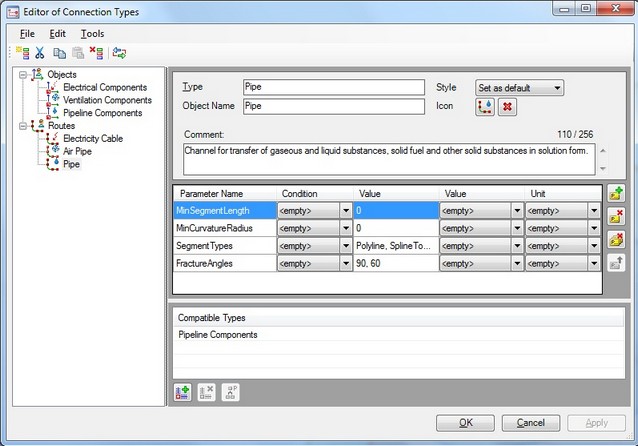This screenshot has width=638, height=446.
Task: Click the new type toolbar icon
Action: click(21, 53)
